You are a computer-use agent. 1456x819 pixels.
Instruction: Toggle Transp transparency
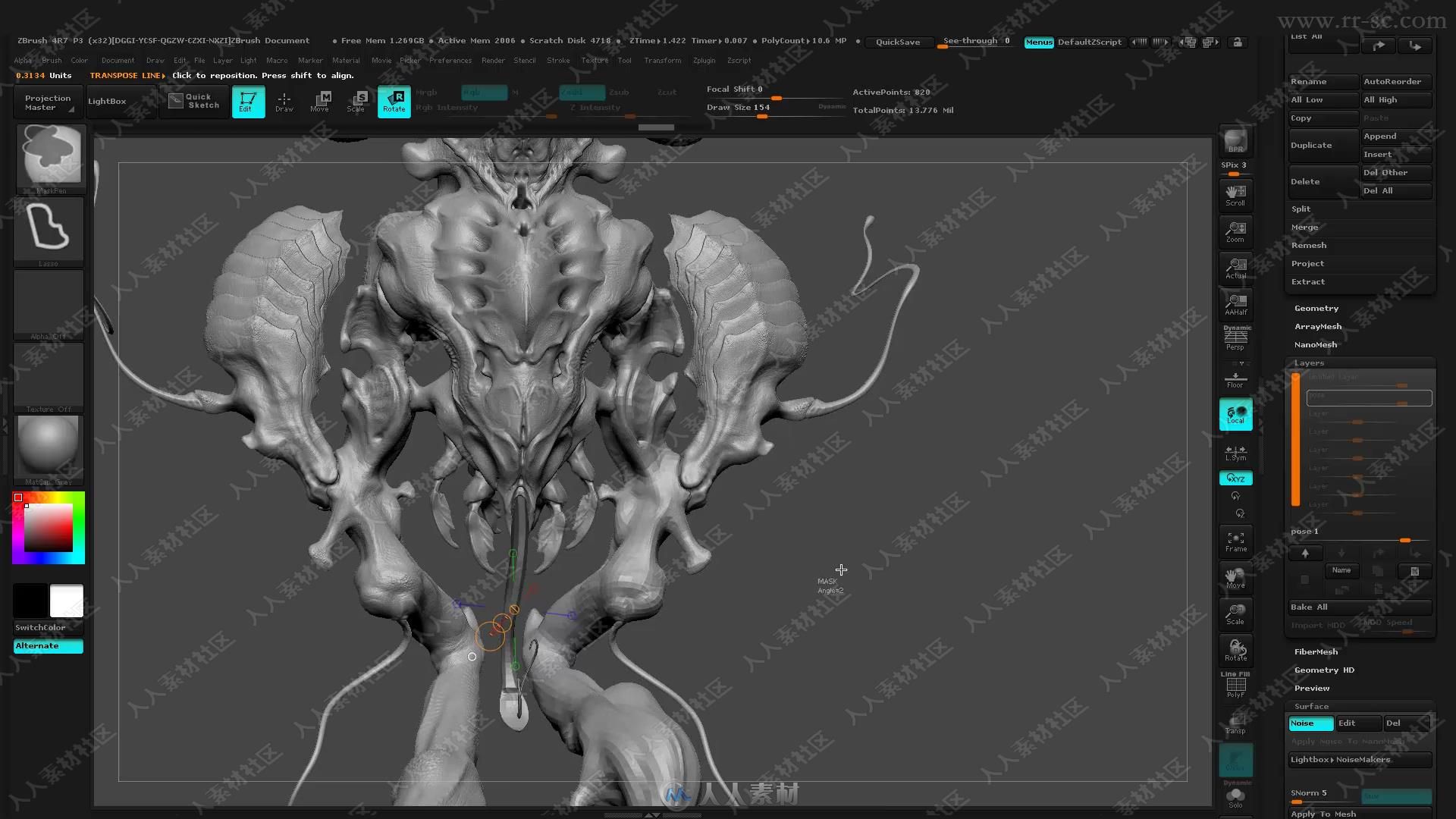click(x=1235, y=723)
